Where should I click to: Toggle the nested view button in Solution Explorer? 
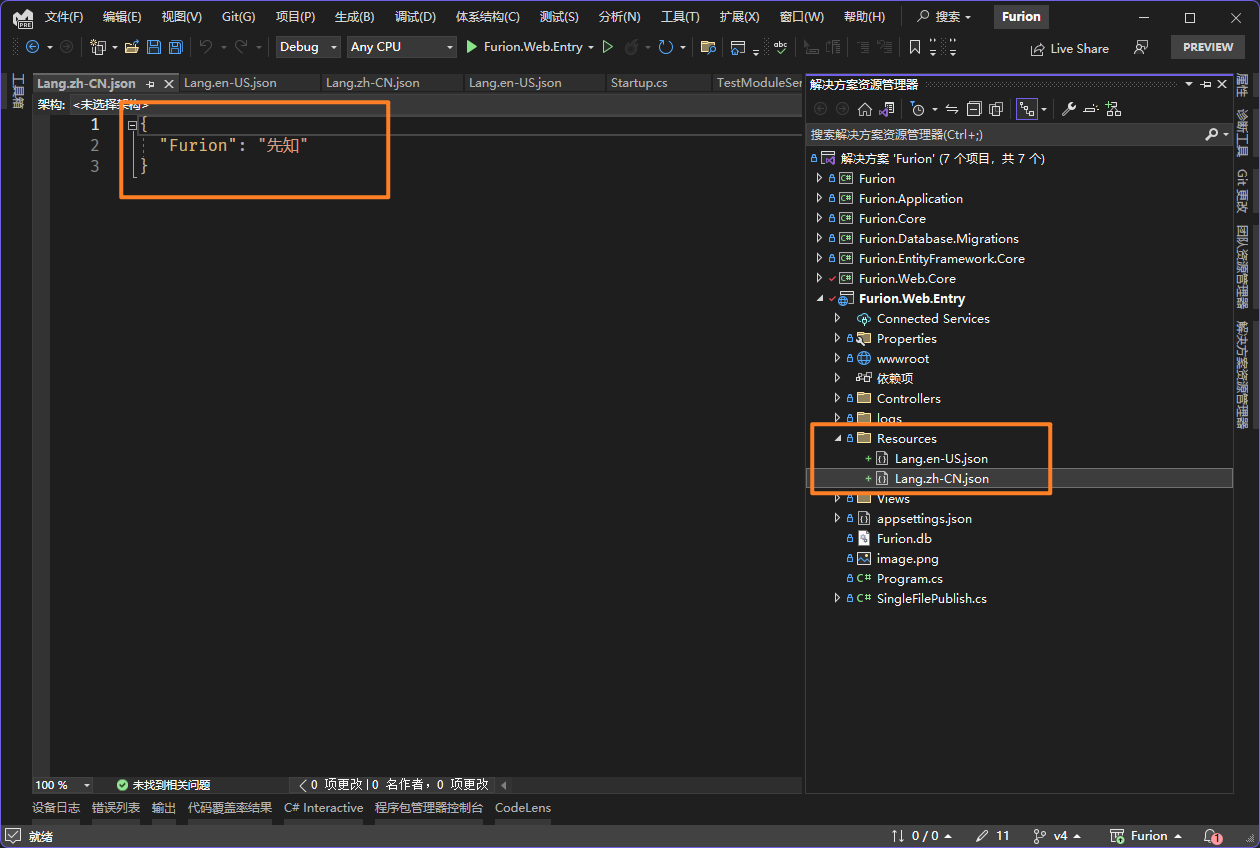pos(1026,109)
